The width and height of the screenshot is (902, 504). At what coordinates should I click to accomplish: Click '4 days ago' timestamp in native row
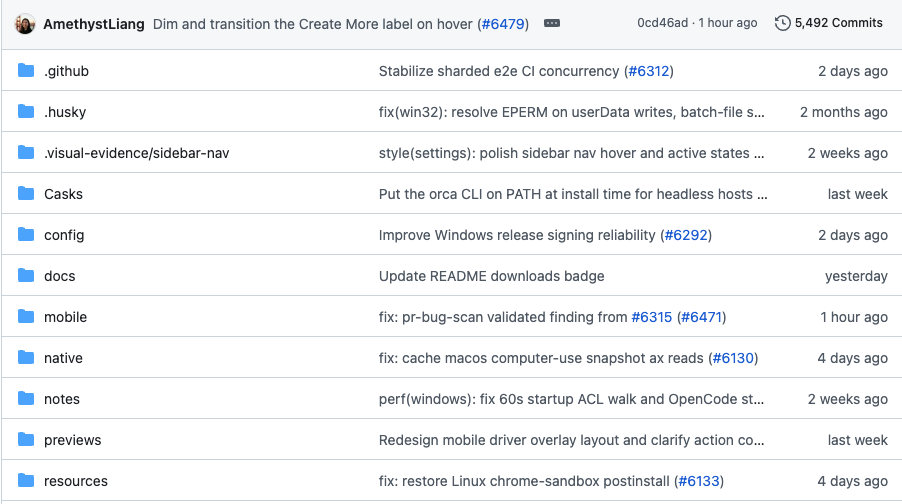pyautogui.click(x=853, y=358)
